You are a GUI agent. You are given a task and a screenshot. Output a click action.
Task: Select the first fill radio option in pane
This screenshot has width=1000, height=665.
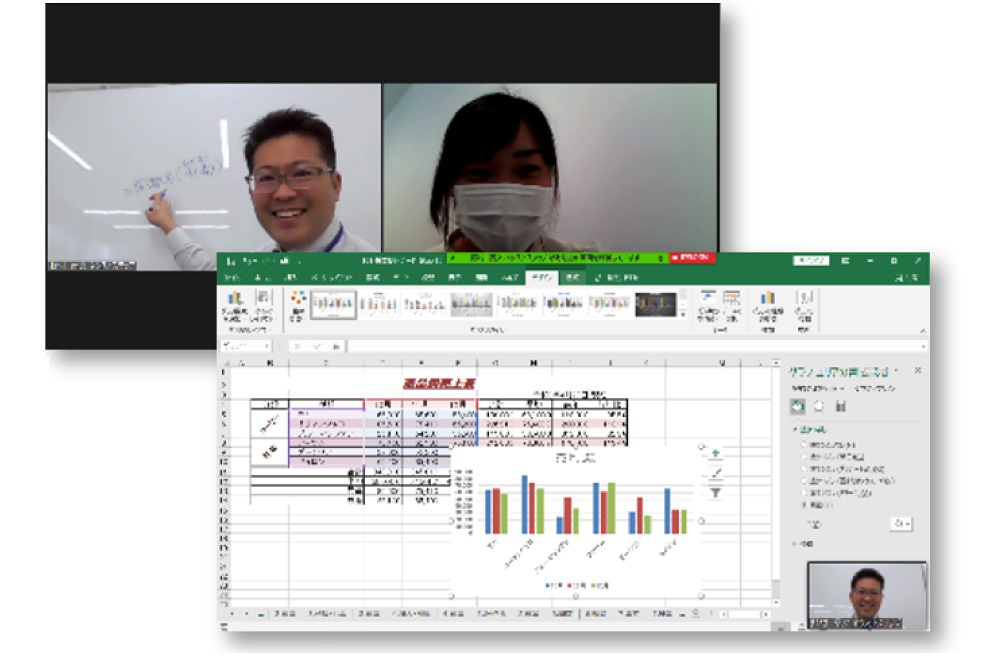tap(802, 444)
